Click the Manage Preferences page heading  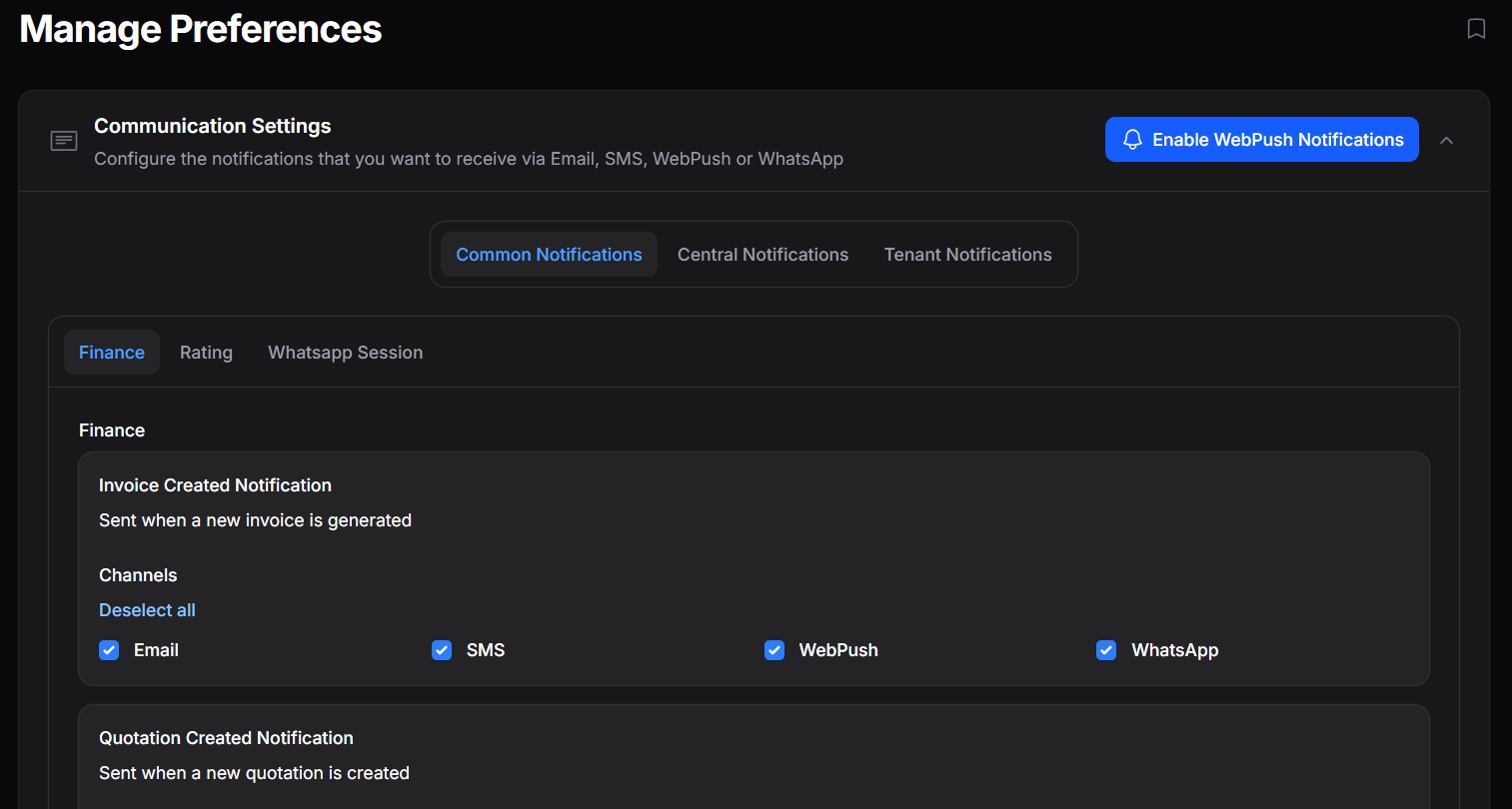(201, 29)
